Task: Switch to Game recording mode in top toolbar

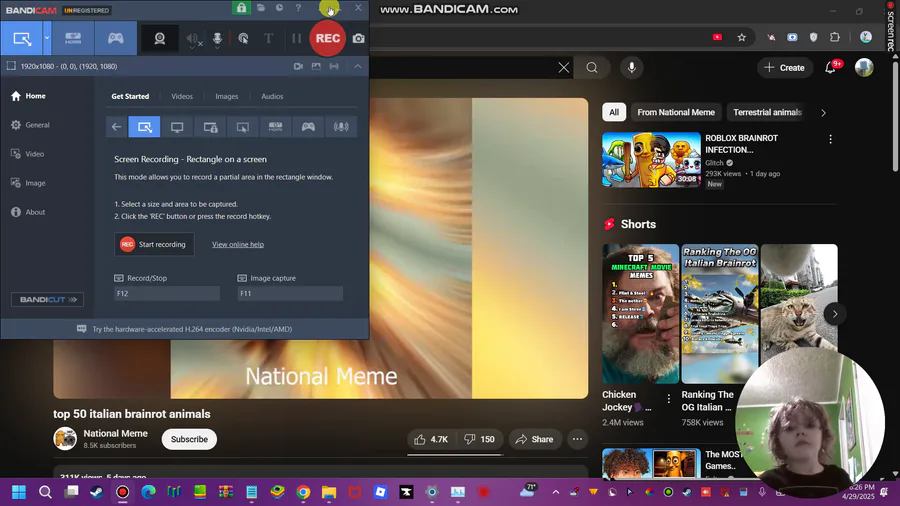Action: 115,38
